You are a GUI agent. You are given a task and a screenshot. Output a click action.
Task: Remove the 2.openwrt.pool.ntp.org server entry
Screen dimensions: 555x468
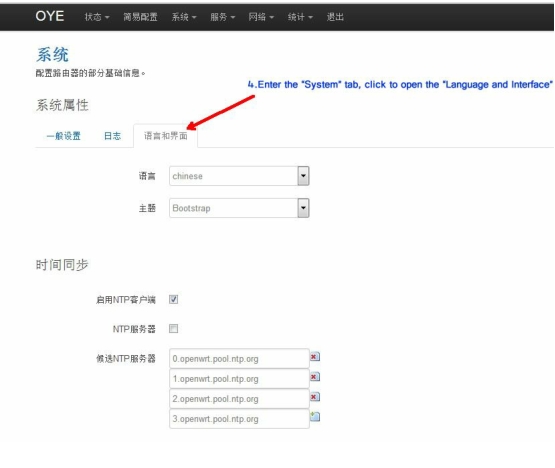tap(315, 397)
